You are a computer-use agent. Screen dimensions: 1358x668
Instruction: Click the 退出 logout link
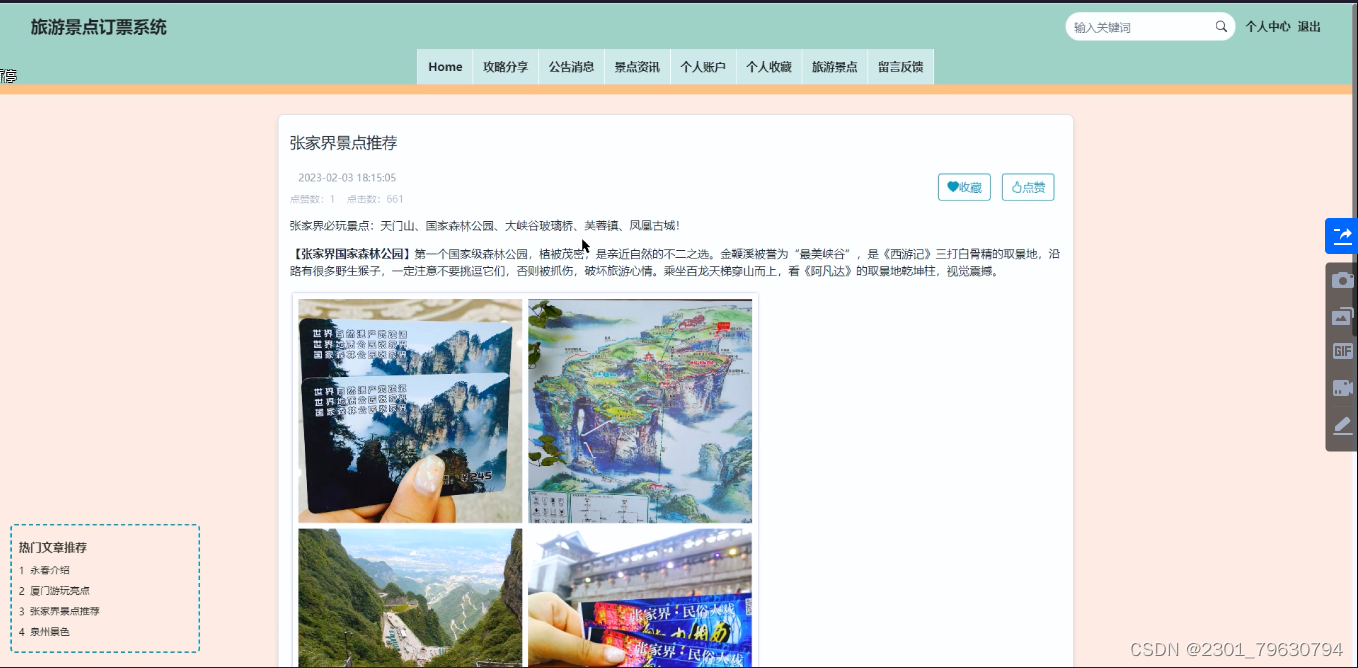point(1309,27)
